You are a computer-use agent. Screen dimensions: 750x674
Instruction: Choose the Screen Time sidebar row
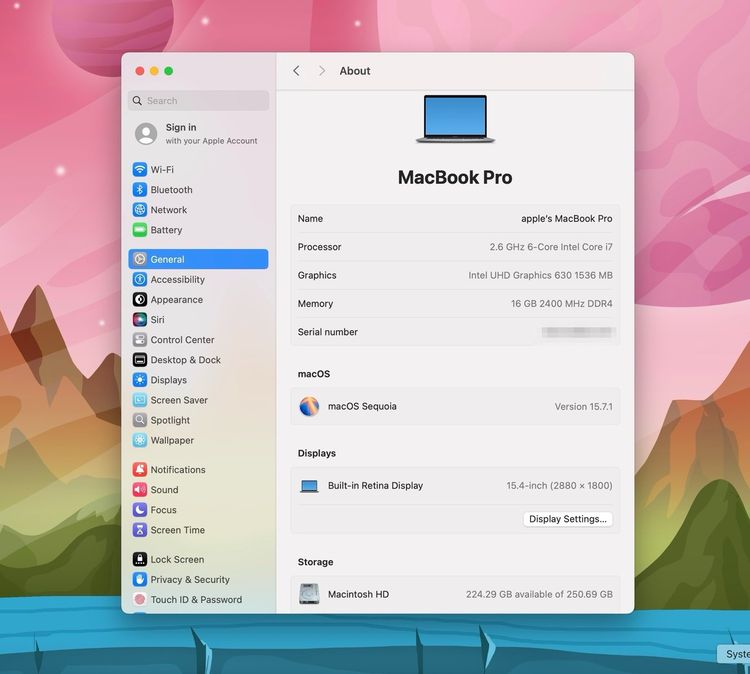[x=199, y=530]
